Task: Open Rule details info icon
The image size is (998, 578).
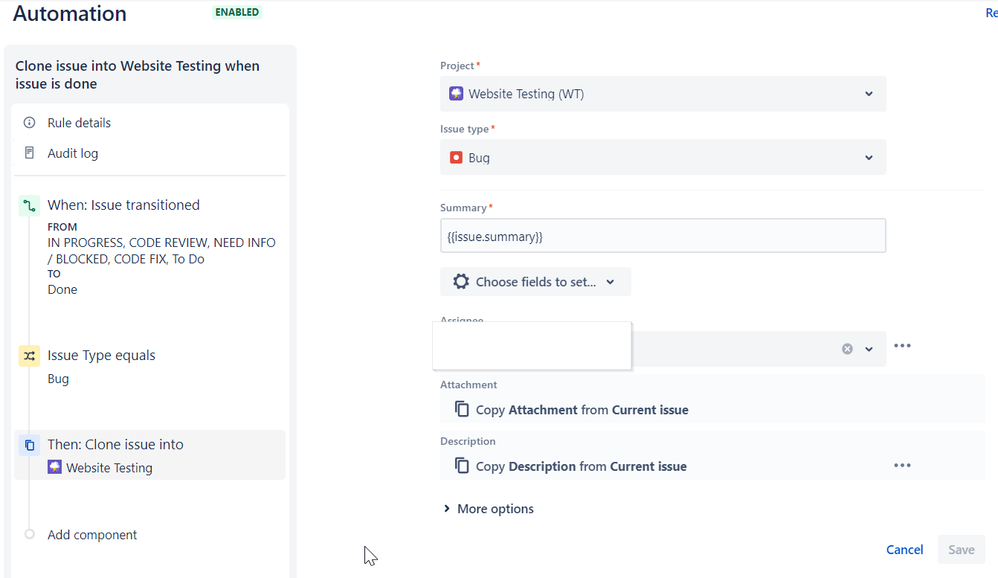Action: (29, 122)
